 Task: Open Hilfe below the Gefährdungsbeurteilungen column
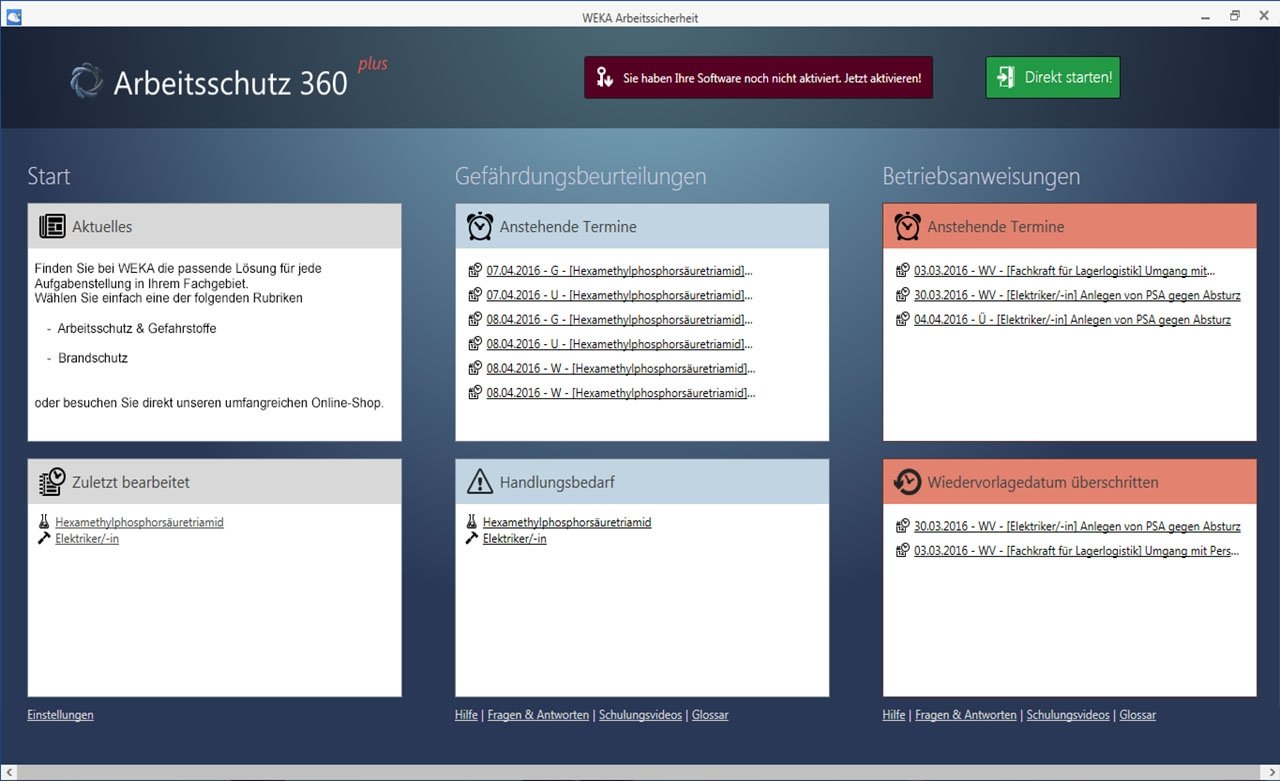point(466,715)
